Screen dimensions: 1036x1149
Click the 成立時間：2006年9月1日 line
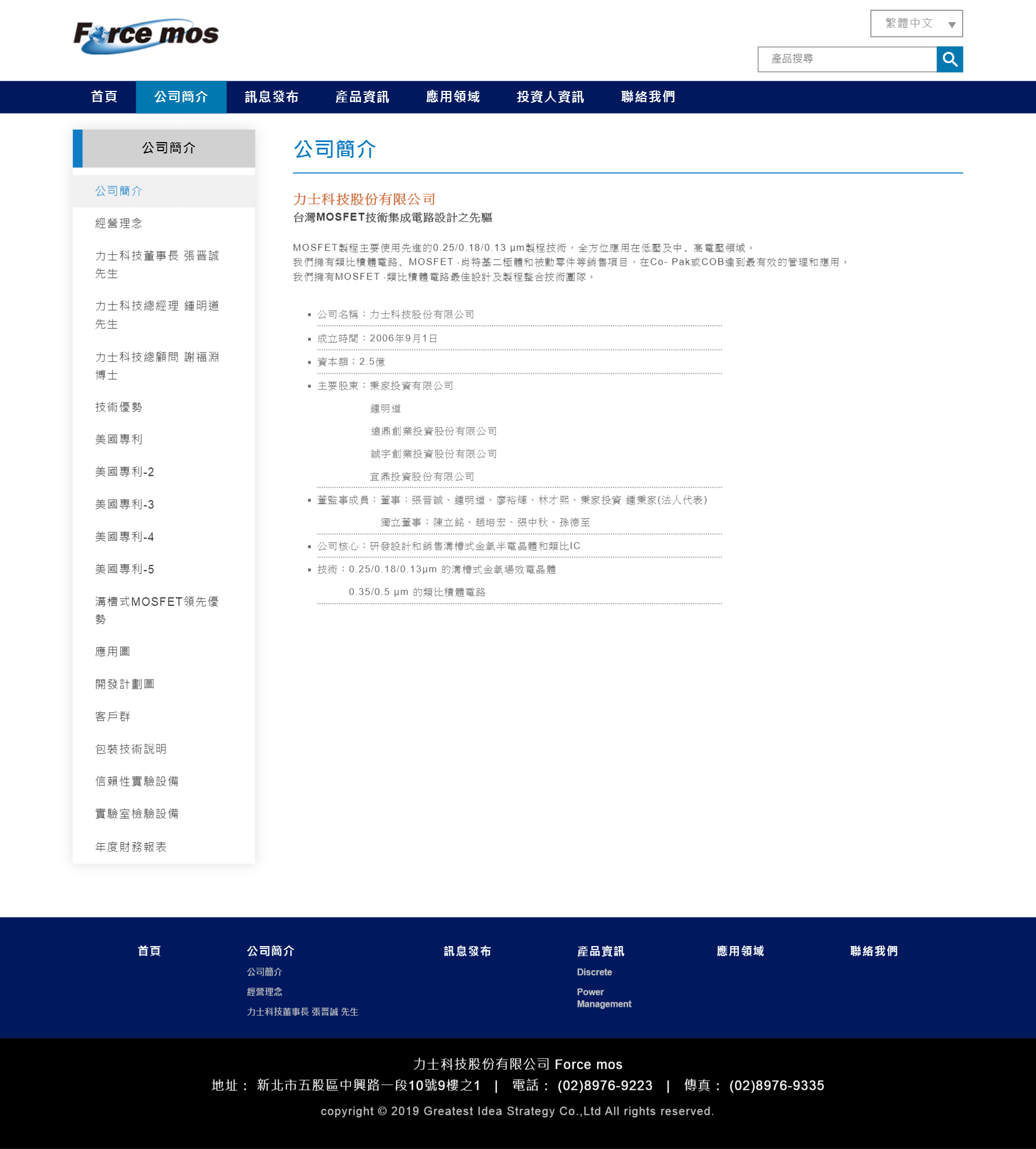377,338
